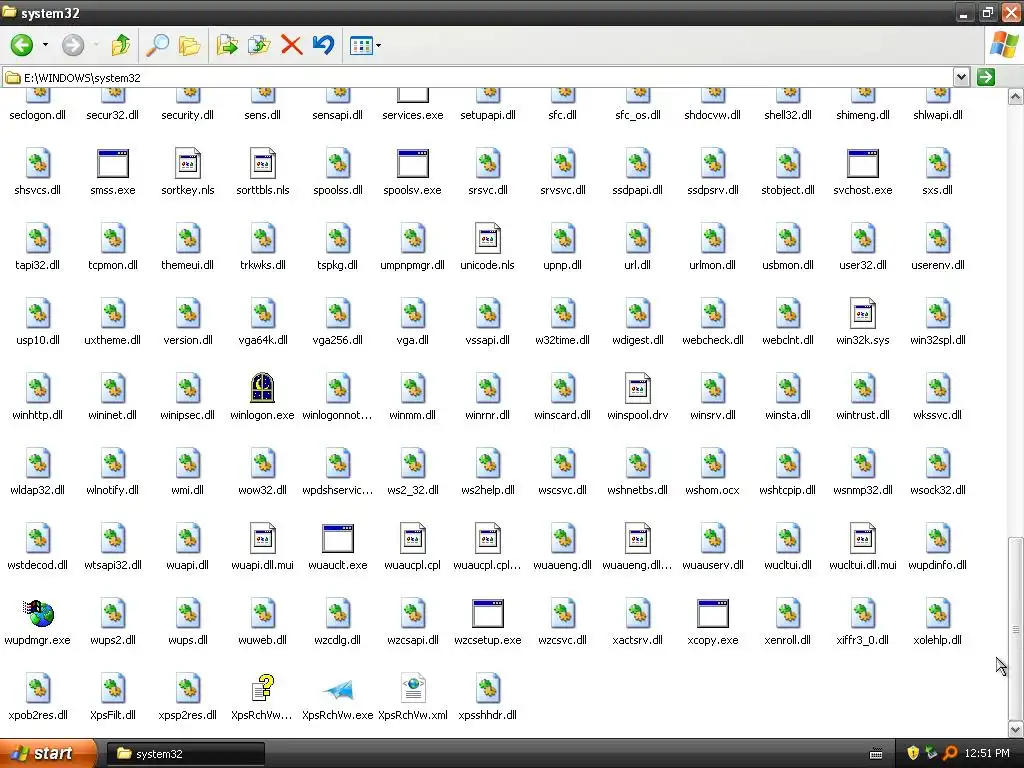This screenshot has height=768, width=1024.
Task: Click the Up folder toolbar icon
Action: 121,45
